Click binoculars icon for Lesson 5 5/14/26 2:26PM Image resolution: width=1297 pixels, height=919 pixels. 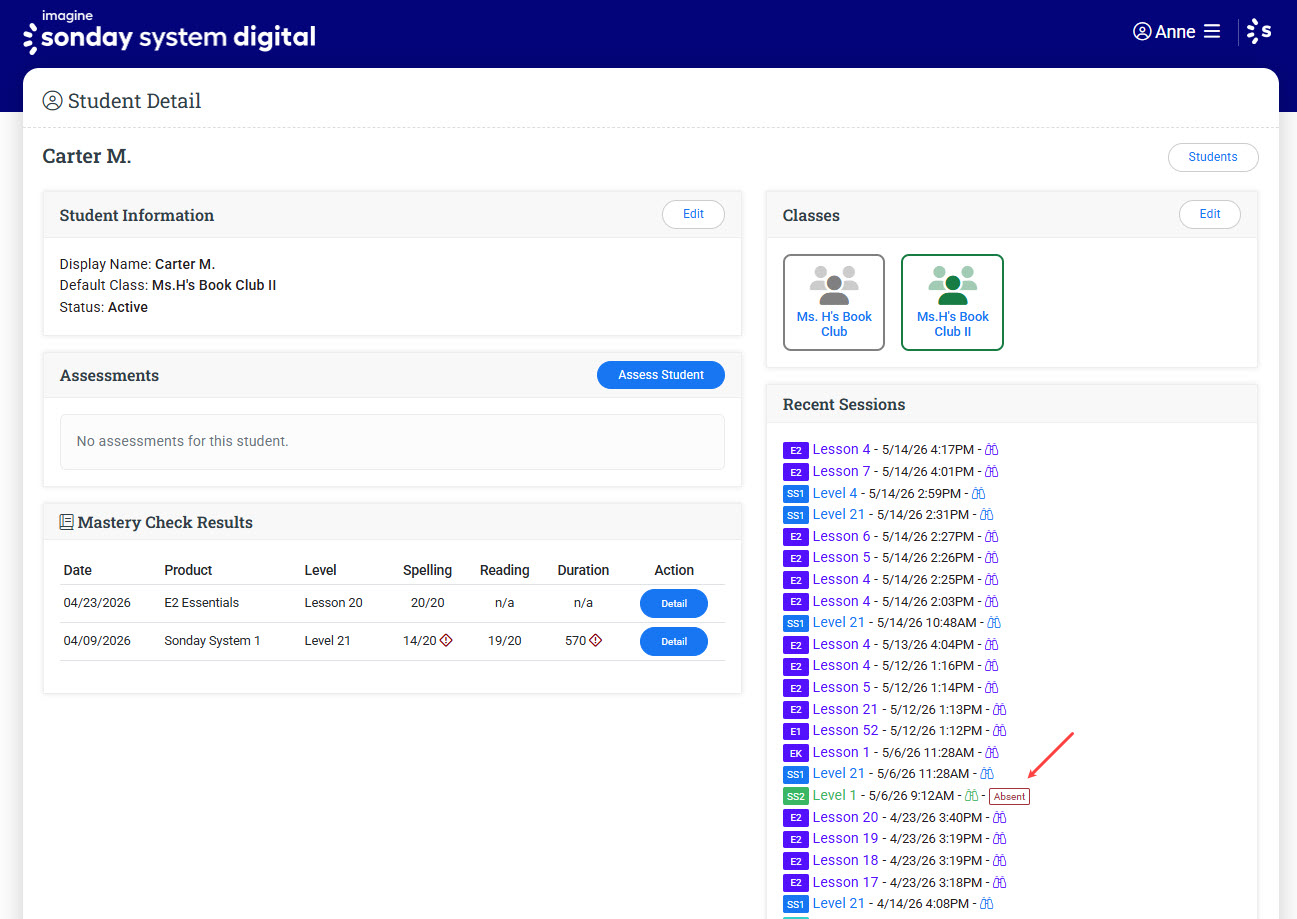click(992, 558)
